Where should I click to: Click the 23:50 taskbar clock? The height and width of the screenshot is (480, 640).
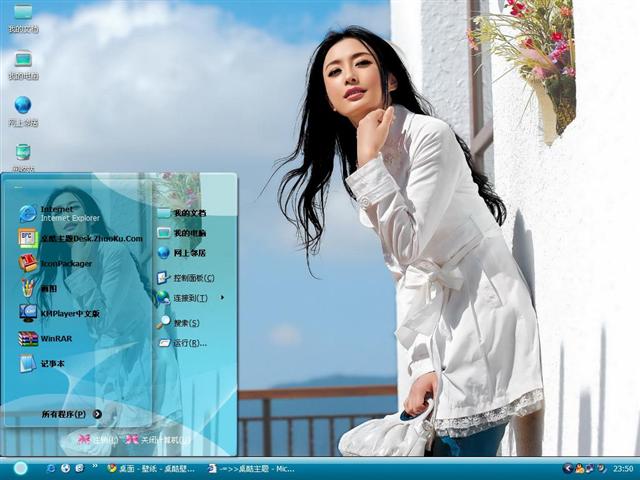coord(623,469)
